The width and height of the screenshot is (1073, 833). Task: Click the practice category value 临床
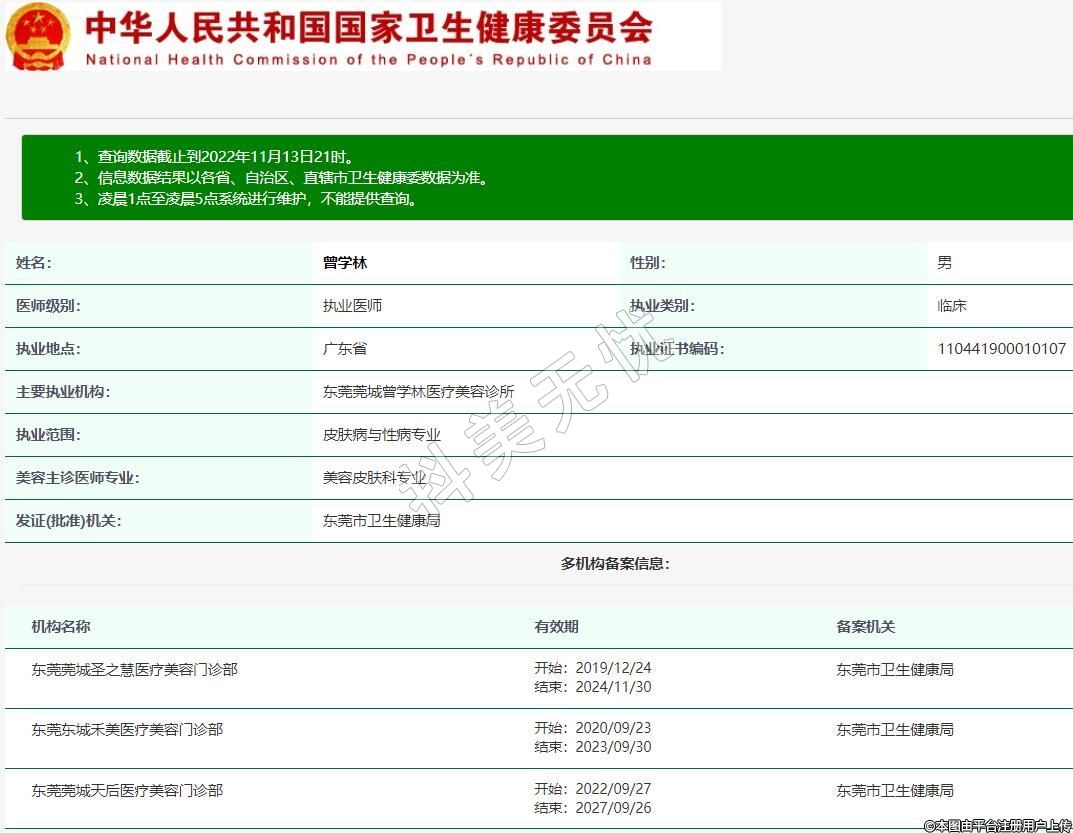(x=952, y=306)
